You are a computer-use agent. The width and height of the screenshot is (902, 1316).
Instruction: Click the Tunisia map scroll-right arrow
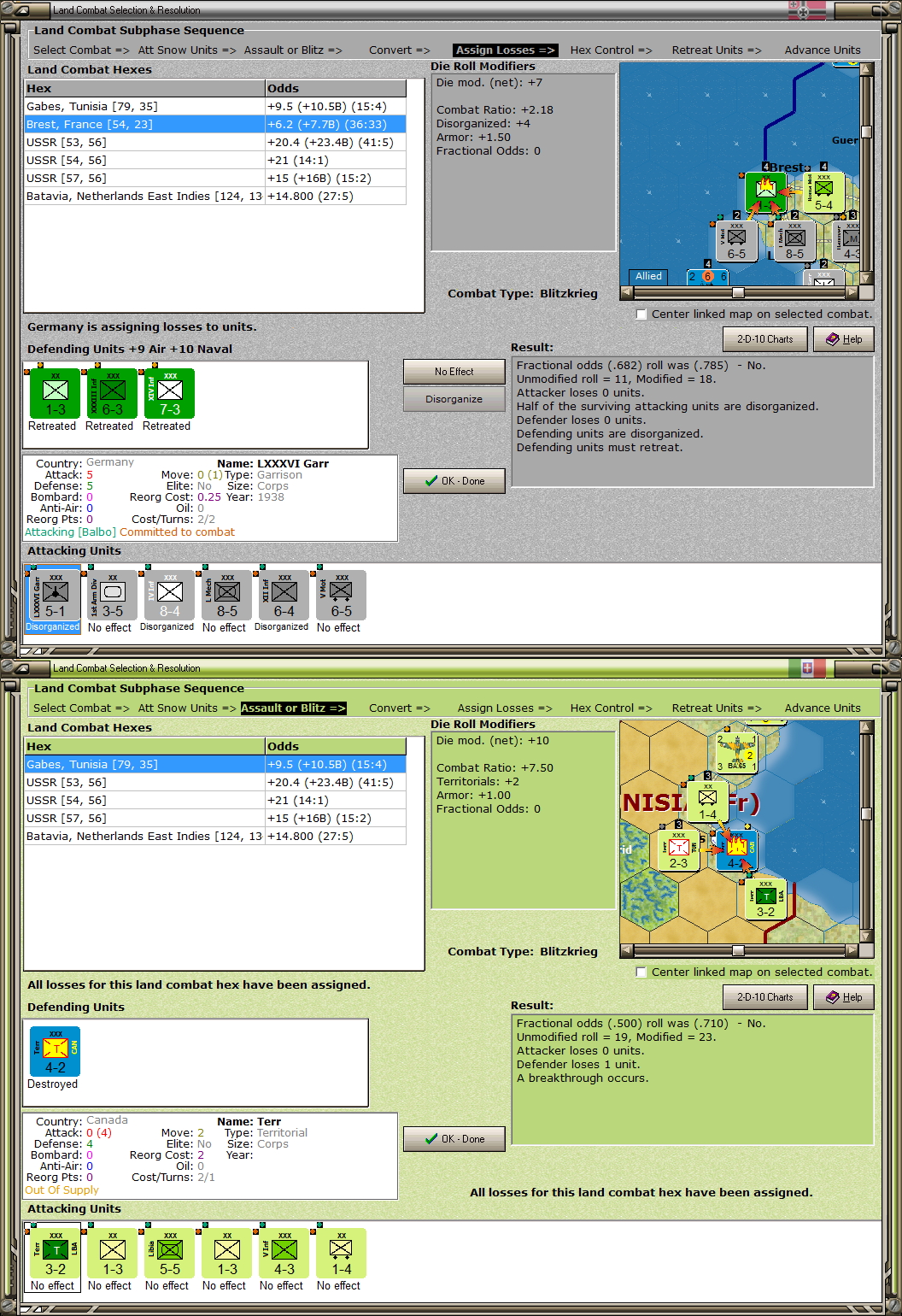click(x=852, y=950)
